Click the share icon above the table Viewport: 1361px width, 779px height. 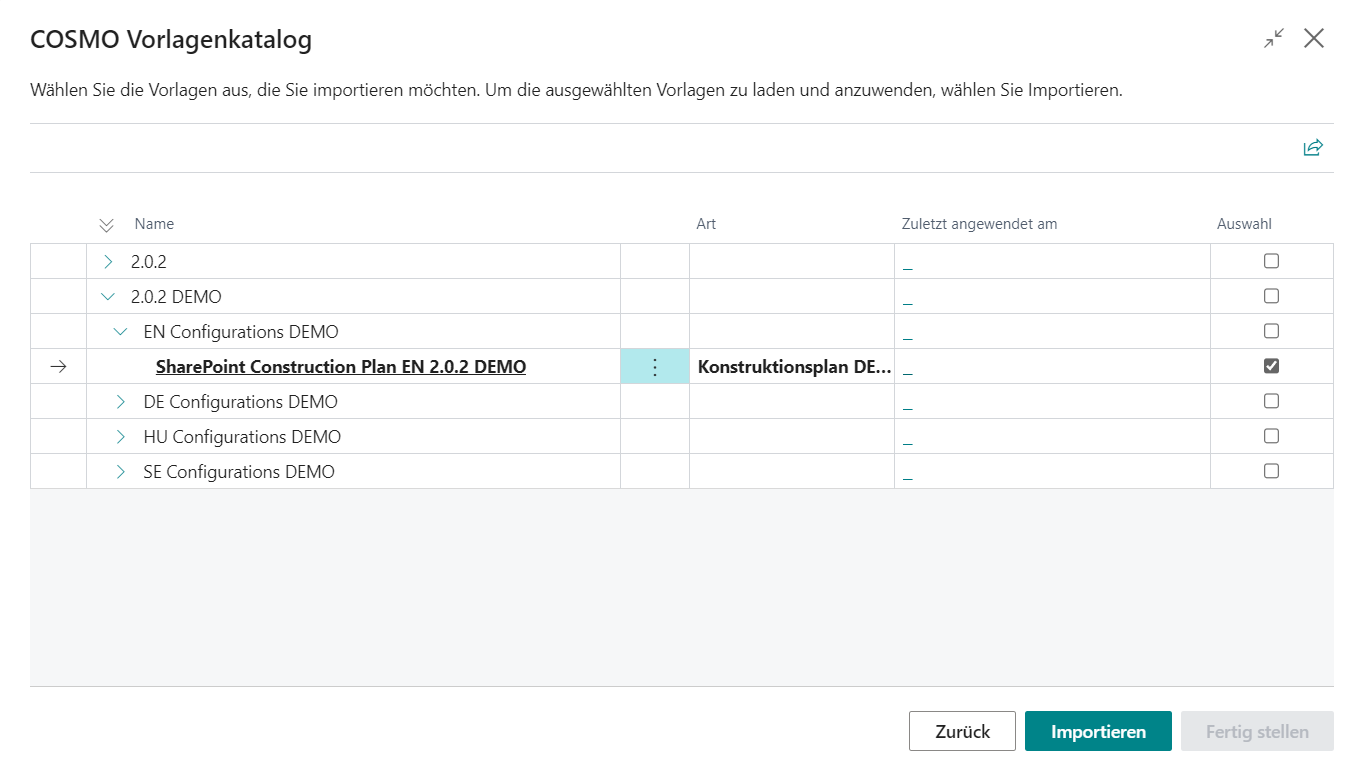coord(1312,148)
